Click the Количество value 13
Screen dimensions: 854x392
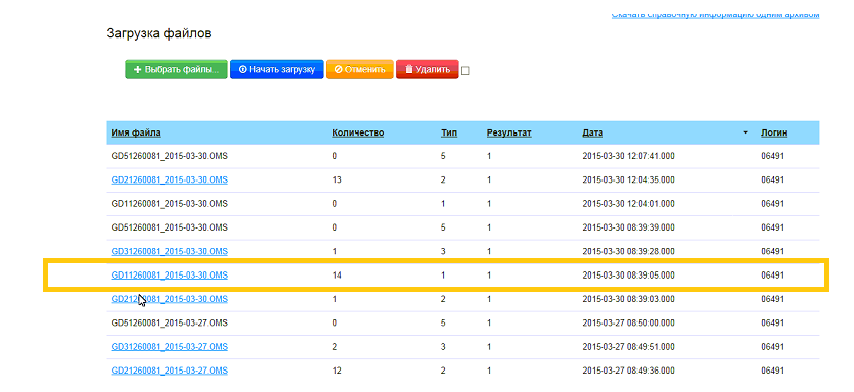[337, 180]
